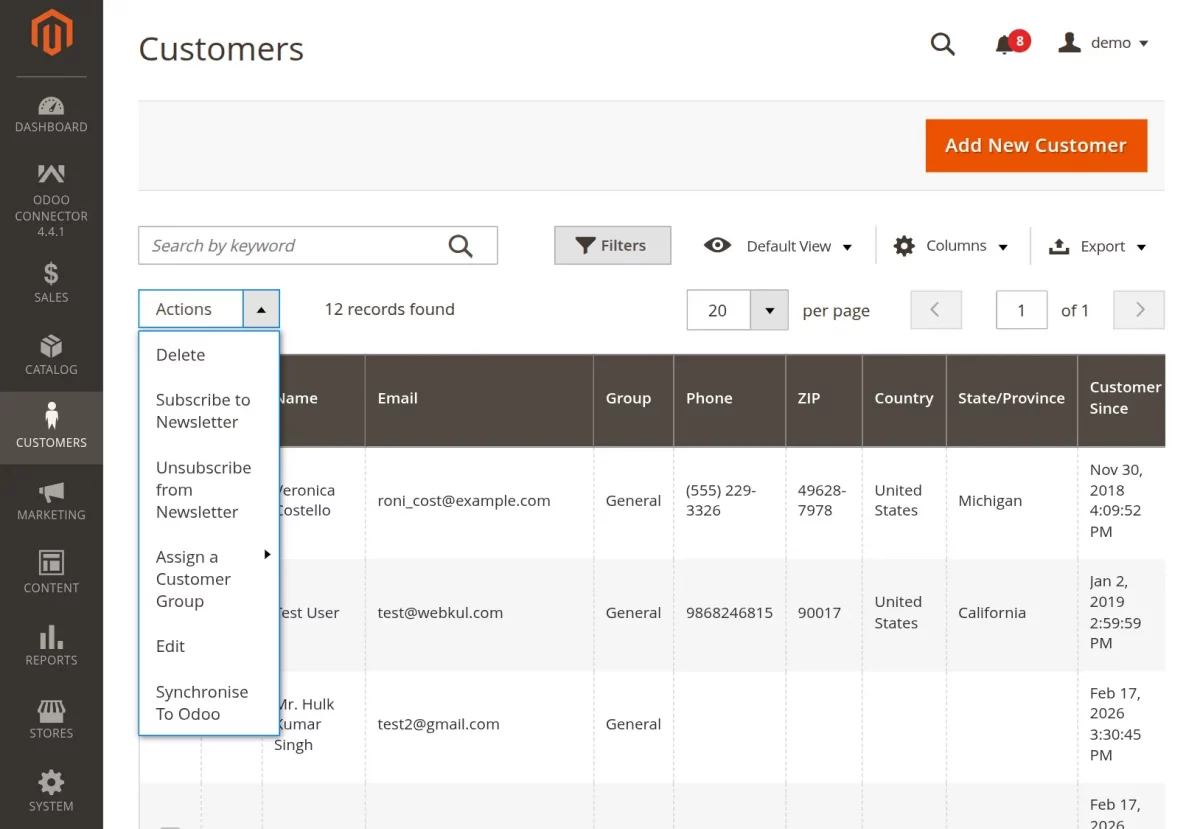Open the Content sidebar menu
This screenshot has height=829, width=1200.
51,572
